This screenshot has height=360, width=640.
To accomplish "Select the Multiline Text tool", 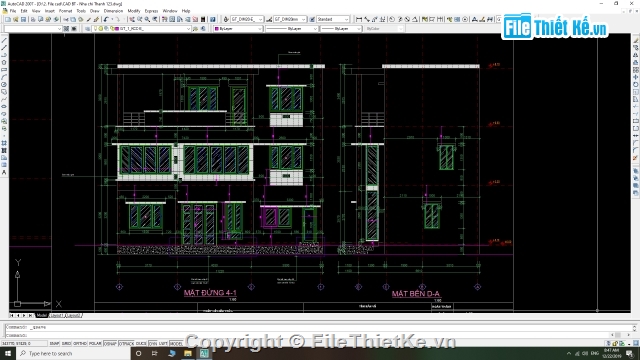I will point(4,172).
